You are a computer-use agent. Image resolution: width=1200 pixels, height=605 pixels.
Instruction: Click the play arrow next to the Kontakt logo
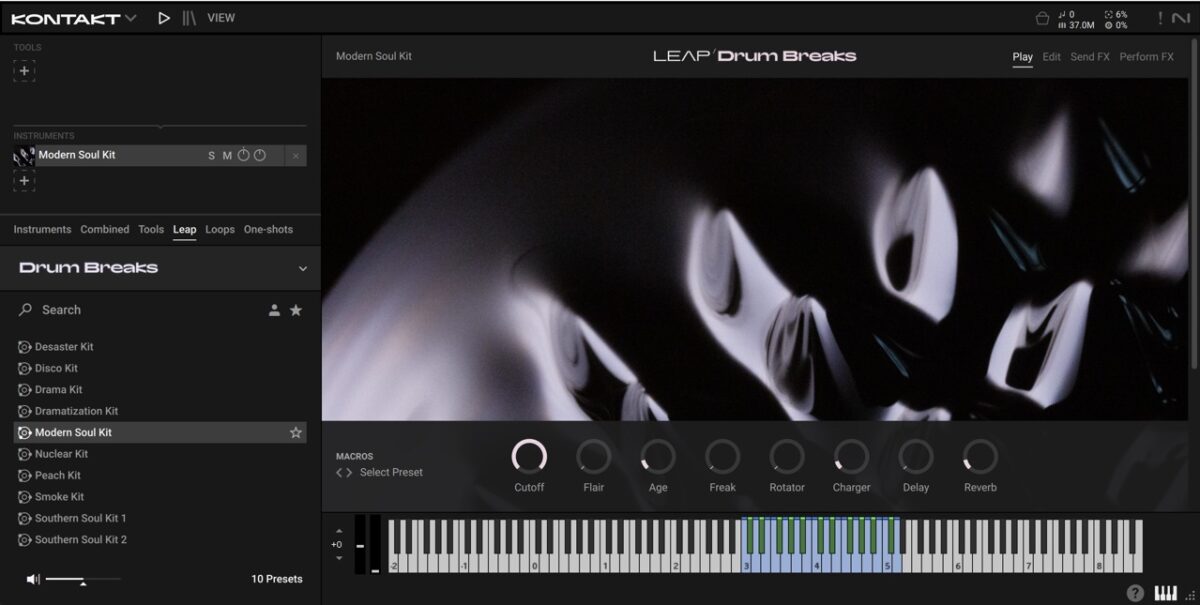click(164, 18)
